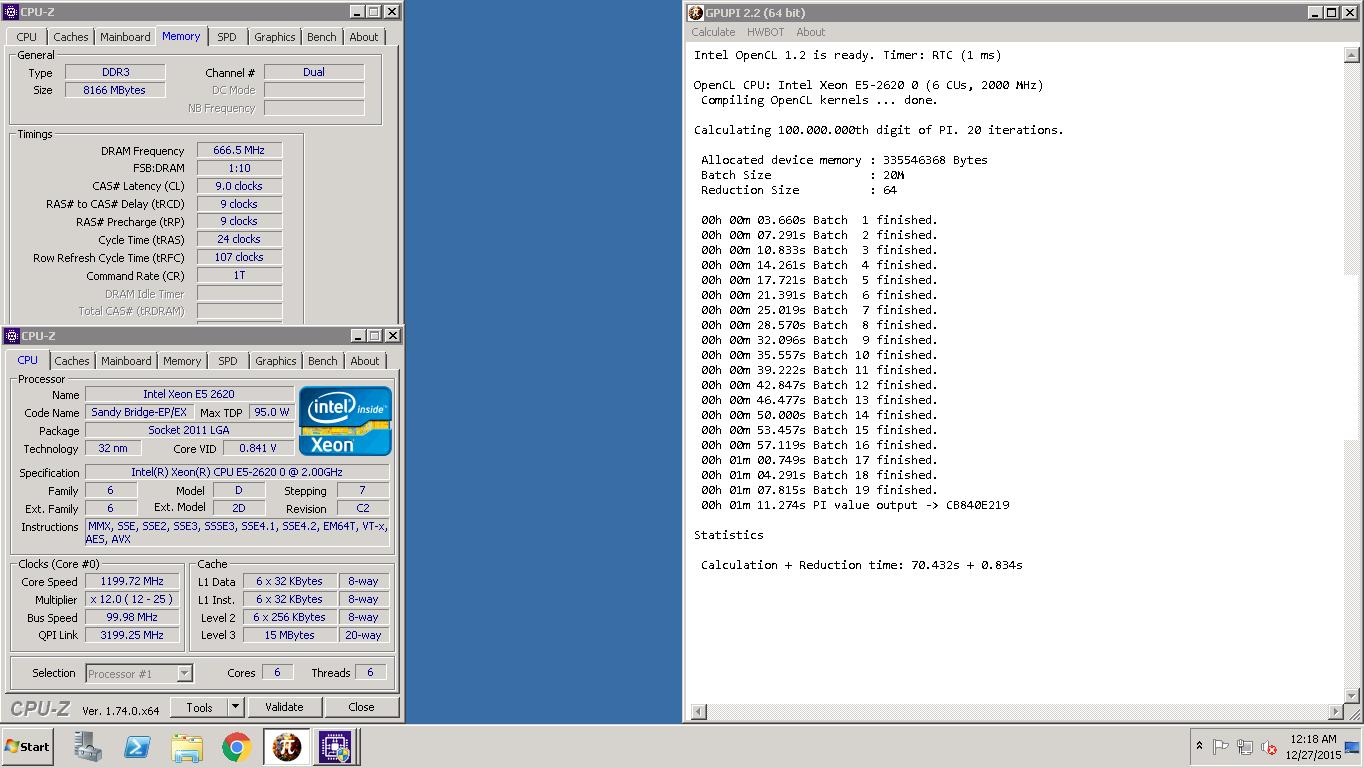
Task: Click GPUPI horizontal scrollbar left arrow
Action: click(698, 712)
